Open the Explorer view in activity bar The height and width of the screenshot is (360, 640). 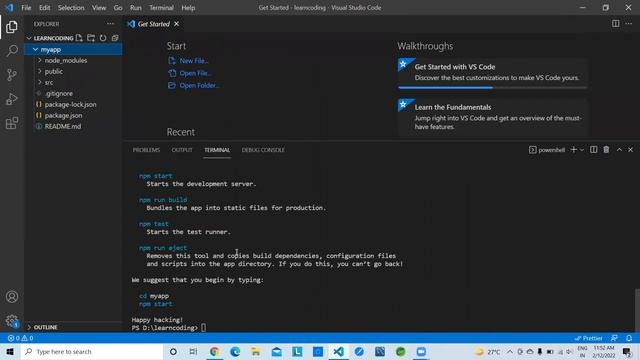(12, 27)
